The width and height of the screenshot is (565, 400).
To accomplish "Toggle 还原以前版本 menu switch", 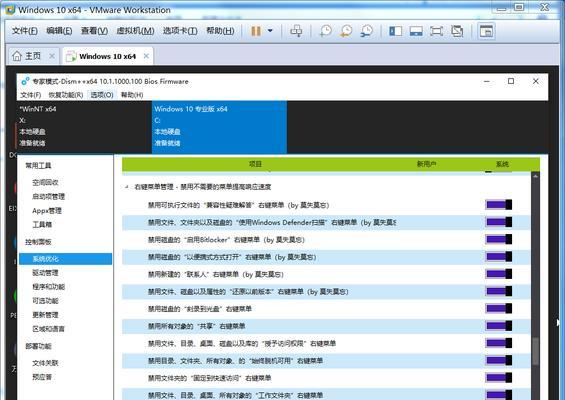I will 499,291.
